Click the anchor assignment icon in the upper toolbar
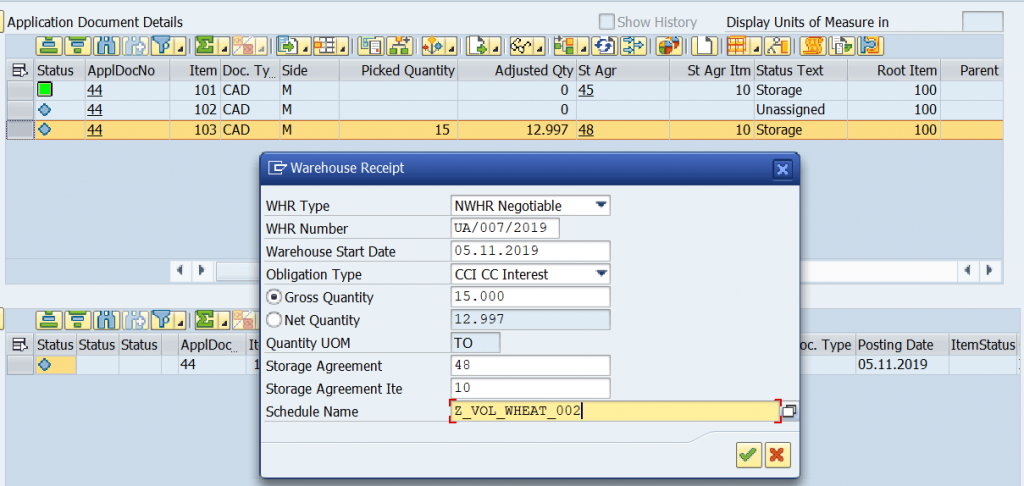 pyautogui.click(x=432, y=46)
